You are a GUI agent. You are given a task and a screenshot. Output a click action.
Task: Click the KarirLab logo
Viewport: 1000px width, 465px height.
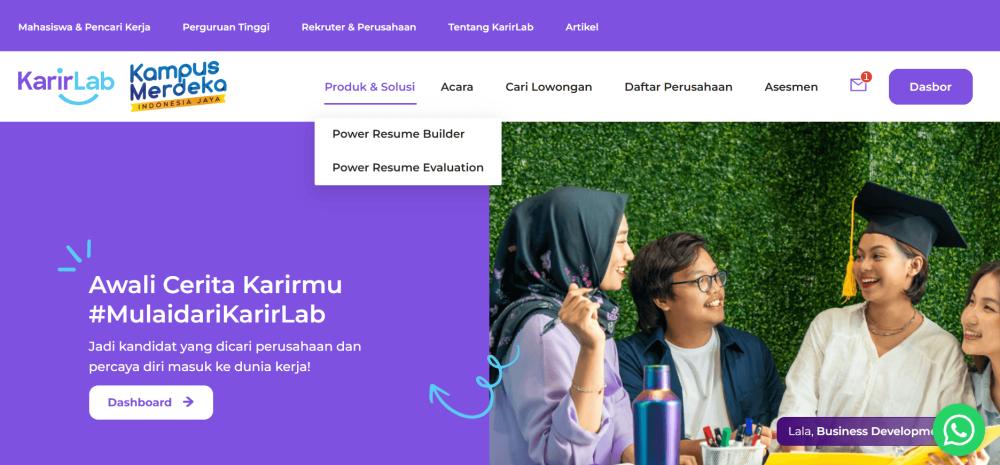coord(66,85)
